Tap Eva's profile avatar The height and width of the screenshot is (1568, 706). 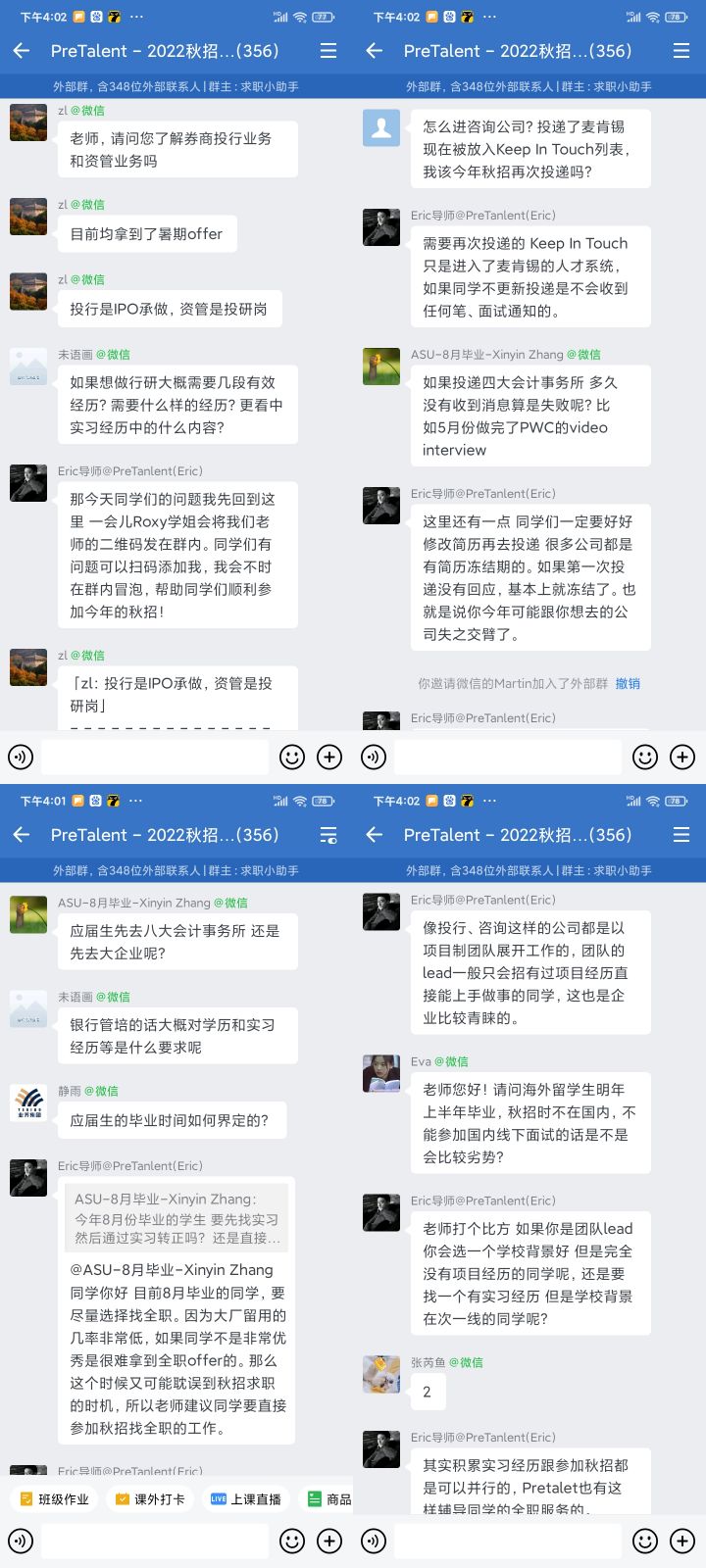tap(381, 1073)
